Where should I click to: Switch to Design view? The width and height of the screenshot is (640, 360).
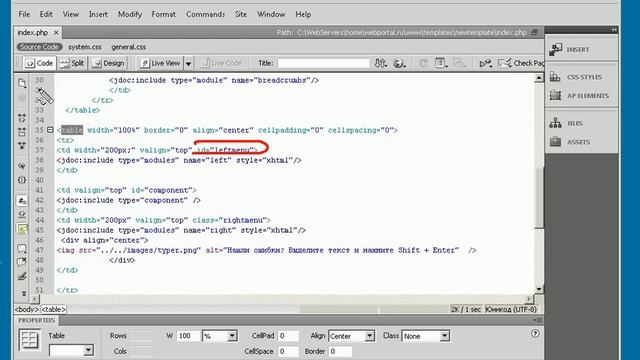tap(109, 63)
